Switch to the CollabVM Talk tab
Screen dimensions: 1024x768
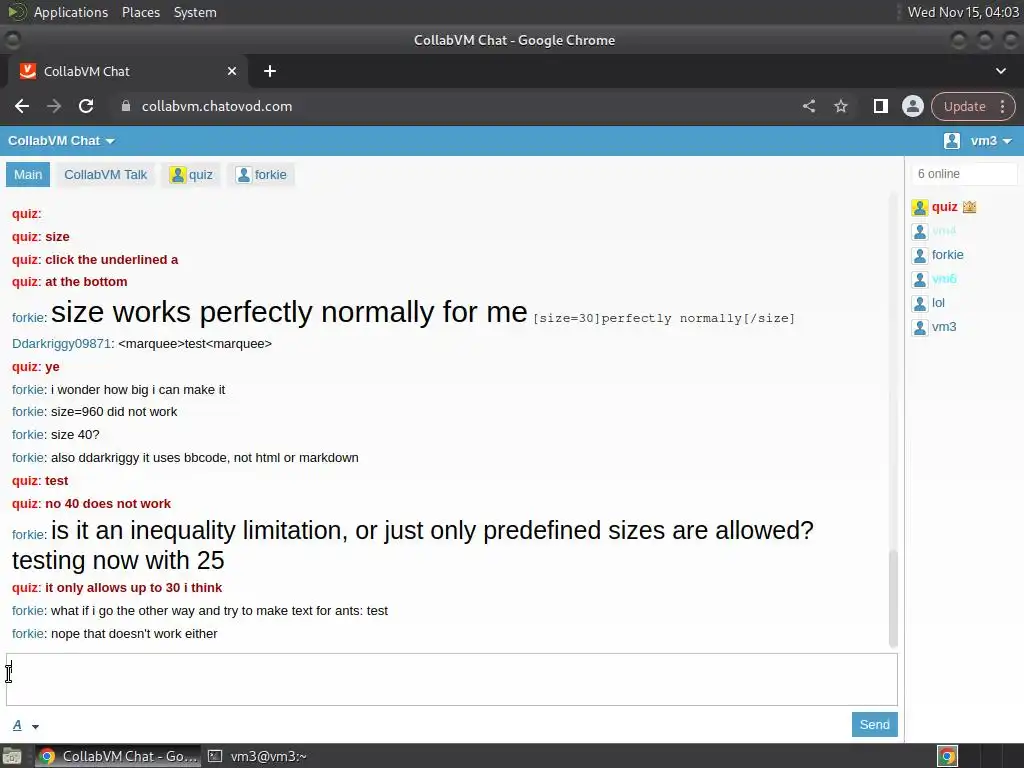point(106,175)
